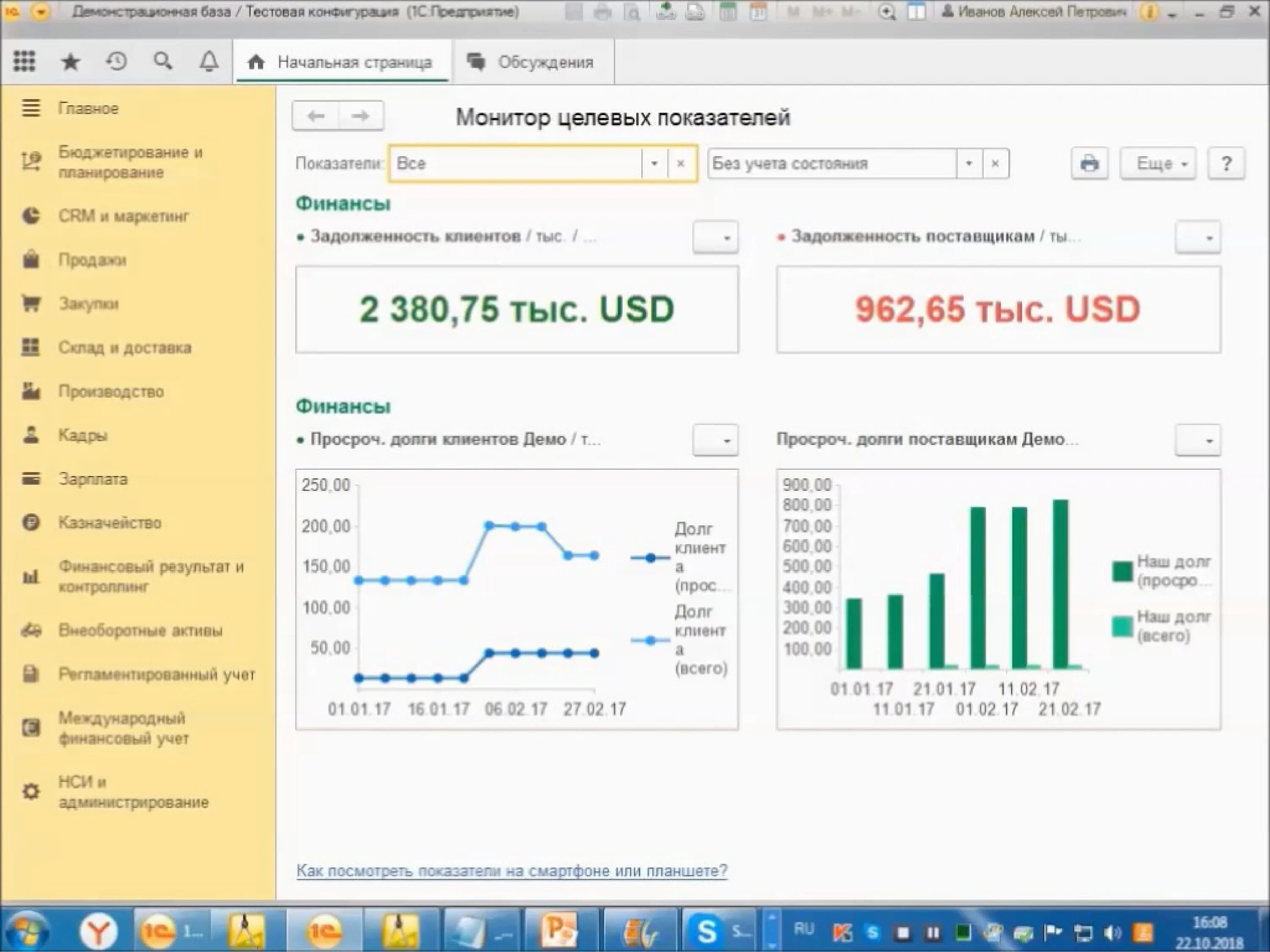Go forward with the right arrow
This screenshot has height=952, width=1270.
tap(361, 116)
